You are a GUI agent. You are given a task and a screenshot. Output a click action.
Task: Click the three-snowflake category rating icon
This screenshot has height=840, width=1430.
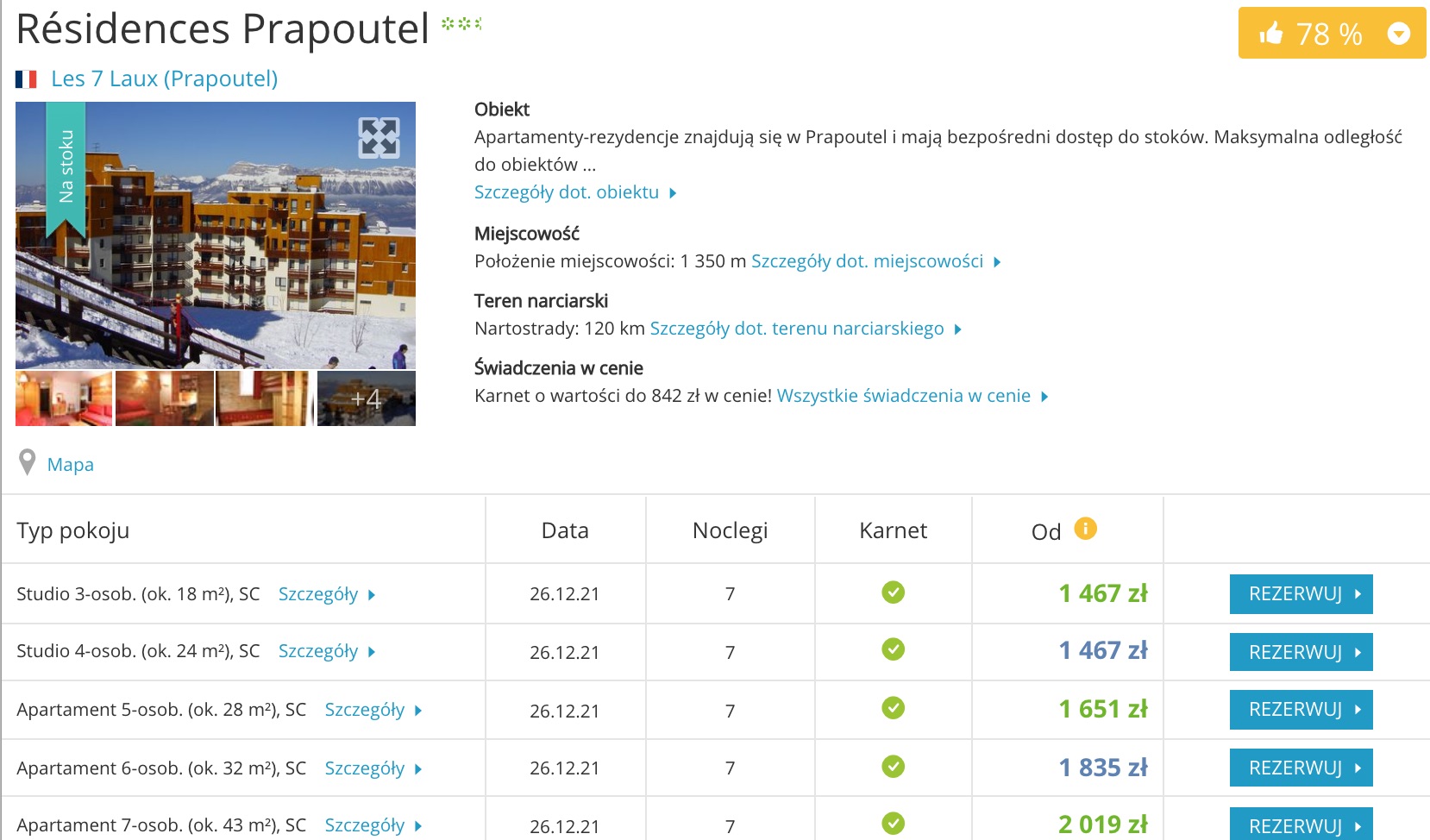pyautogui.click(x=461, y=24)
